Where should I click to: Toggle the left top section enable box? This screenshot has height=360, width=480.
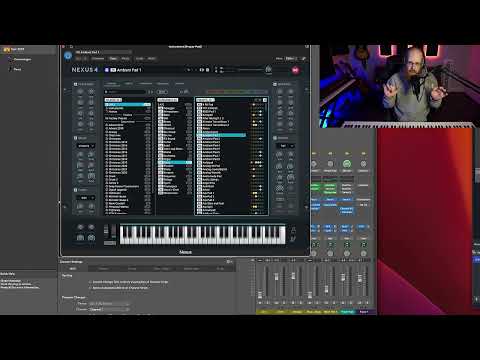tap(75, 84)
